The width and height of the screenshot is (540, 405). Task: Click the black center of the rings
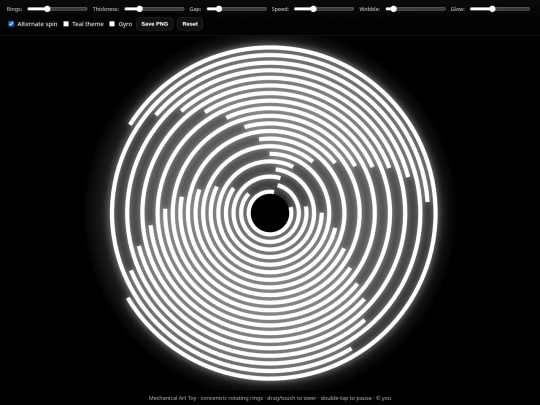270,213
